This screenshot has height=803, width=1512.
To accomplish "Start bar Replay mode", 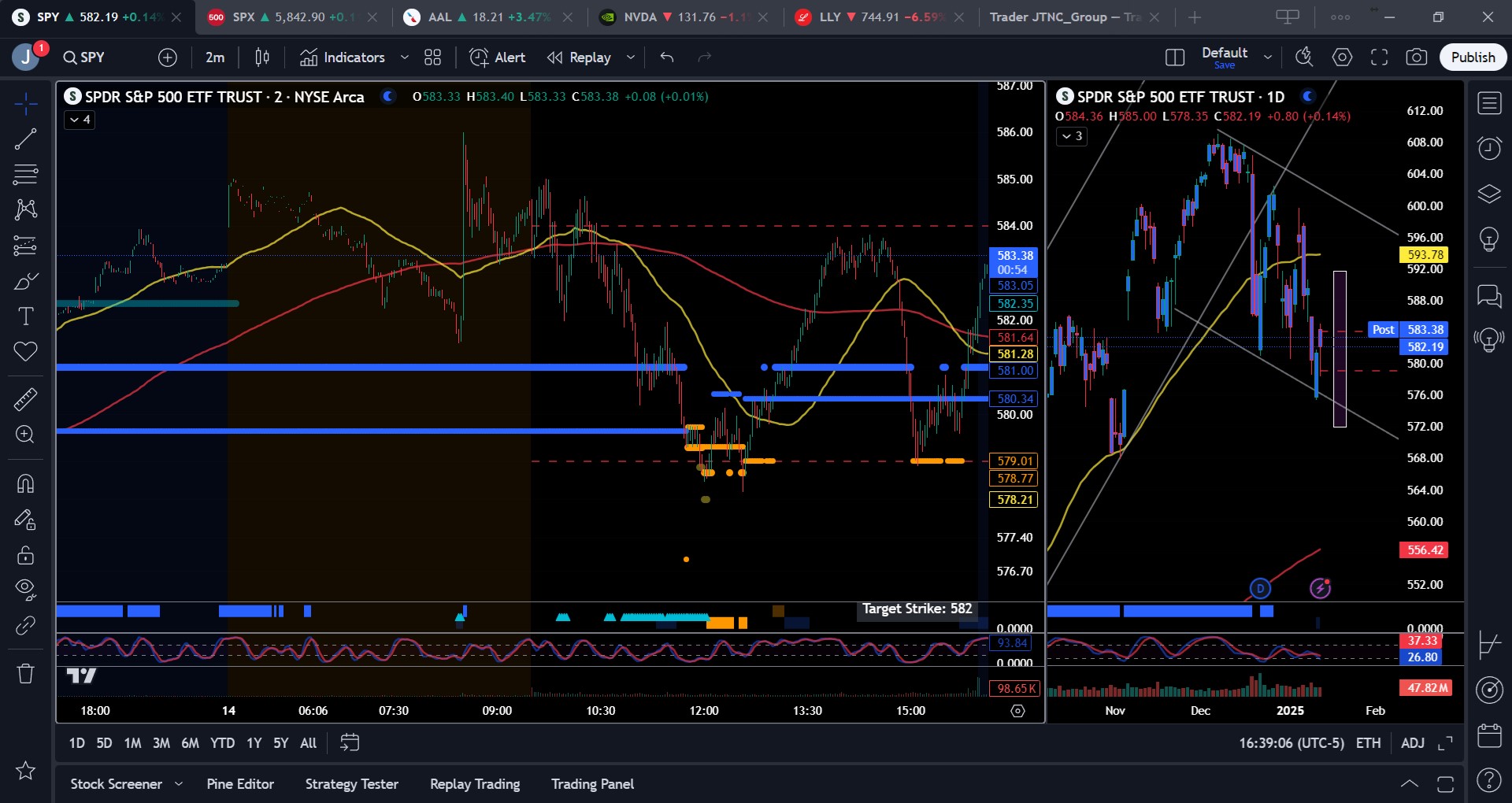I will pos(580,57).
